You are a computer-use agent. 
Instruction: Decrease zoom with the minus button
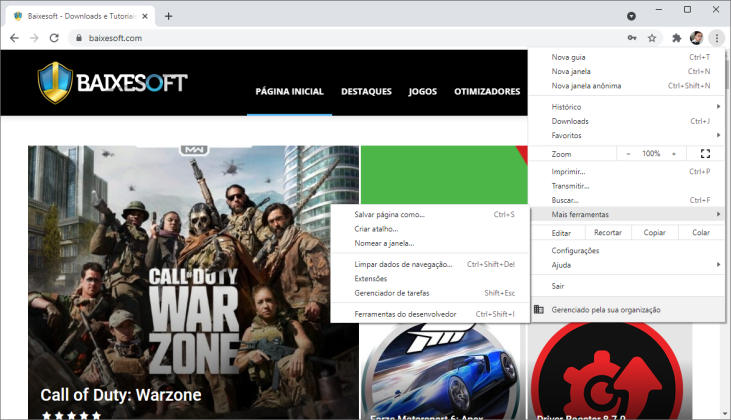click(x=628, y=153)
